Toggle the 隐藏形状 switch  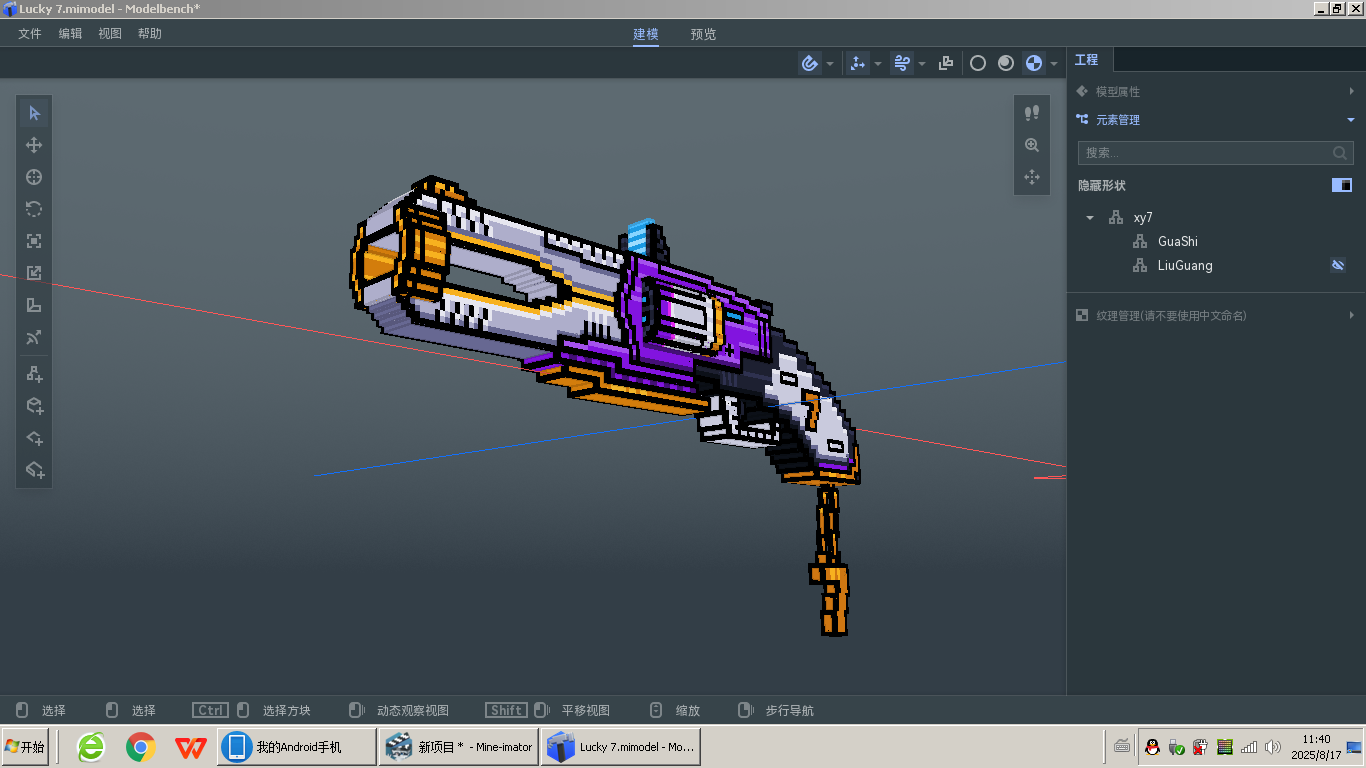click(x=1342, y=185)
